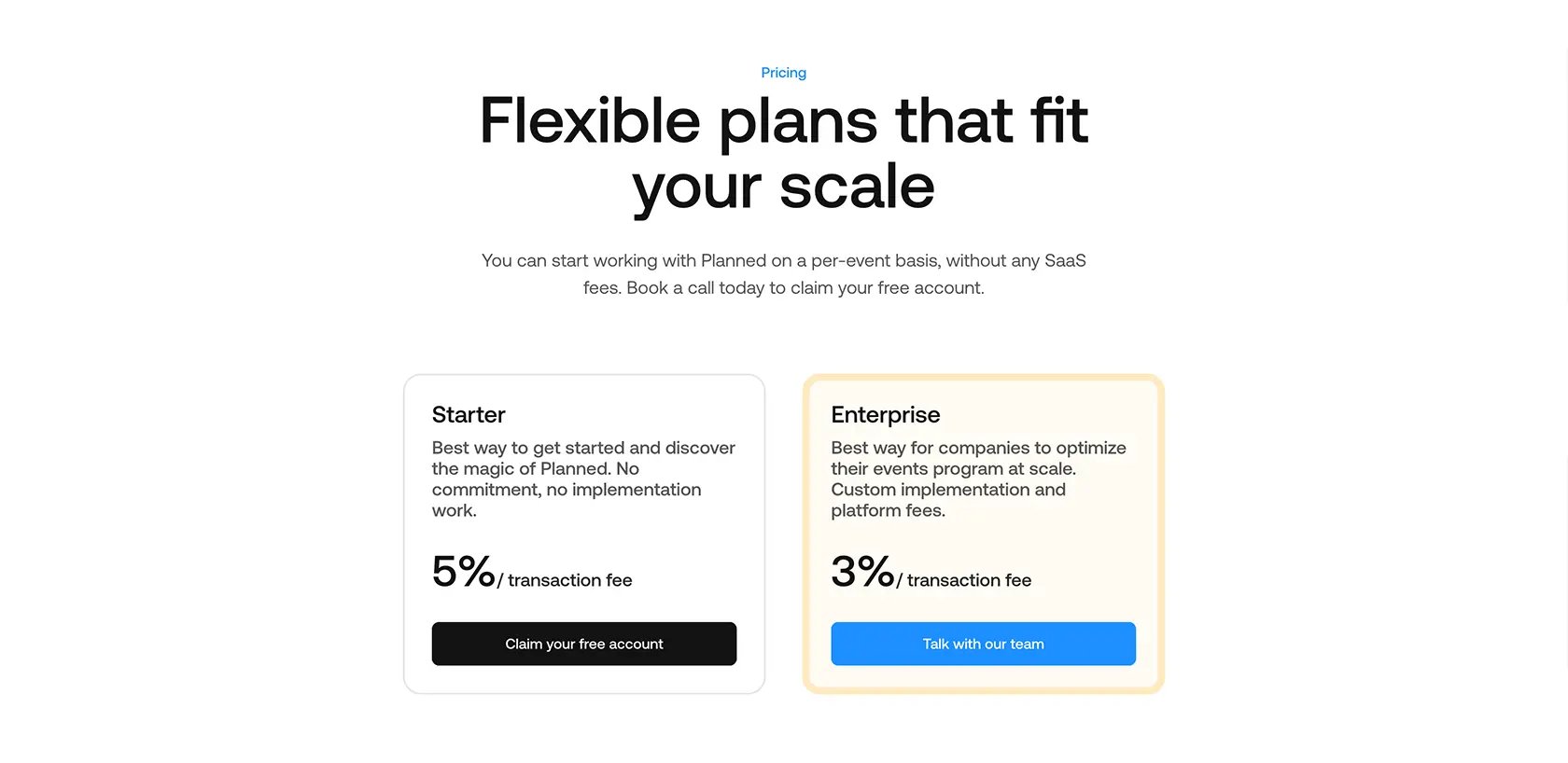Viewport: 1568px width, 763px height.
Task: Click "Flexible plans that fit" headline line
Action: click(784, 120)
